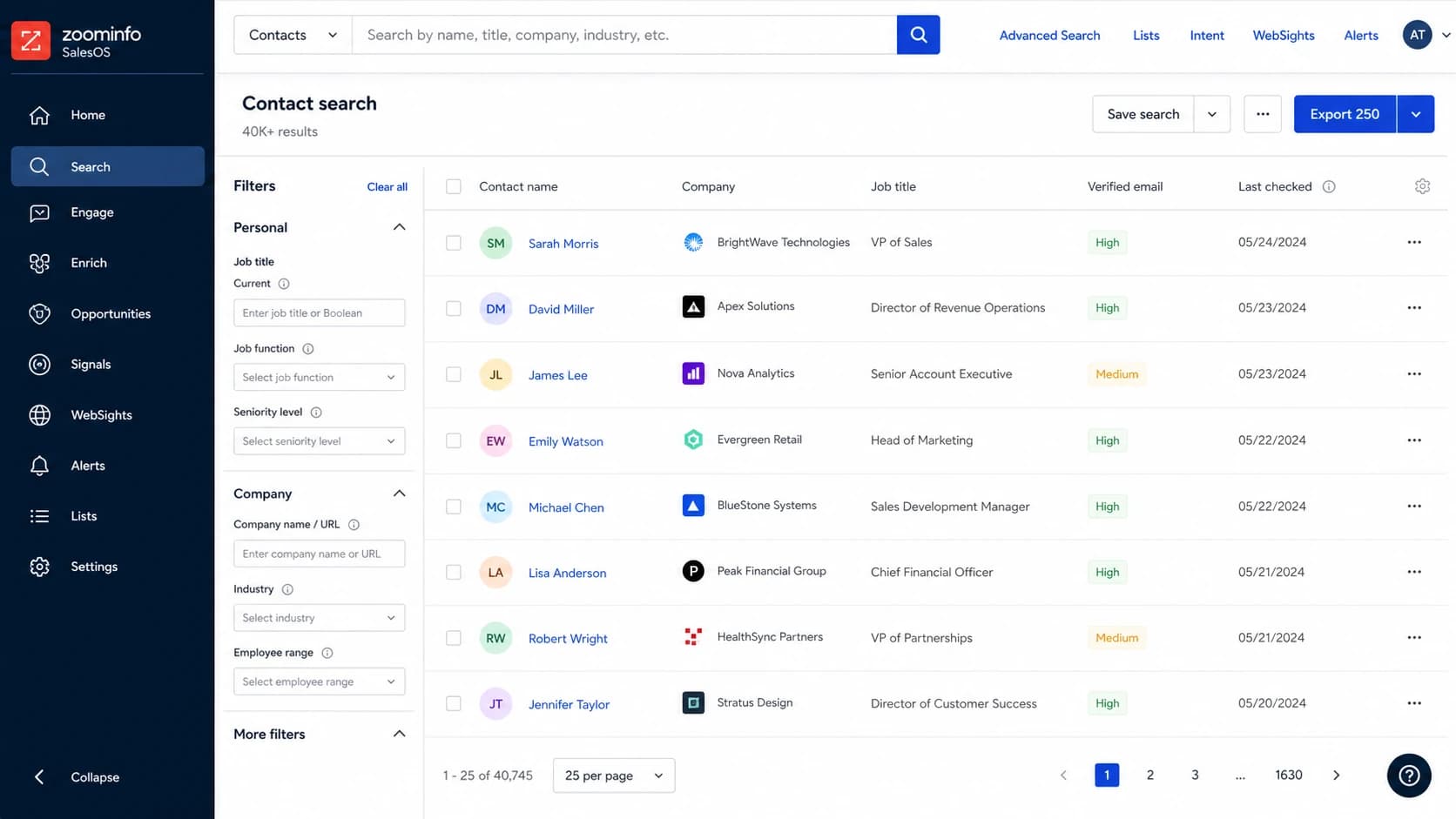Image resolution: width=1456 pixels, height=819 pixels.
Task: Select the David Miller row checkbox
Action: point(454,308)
